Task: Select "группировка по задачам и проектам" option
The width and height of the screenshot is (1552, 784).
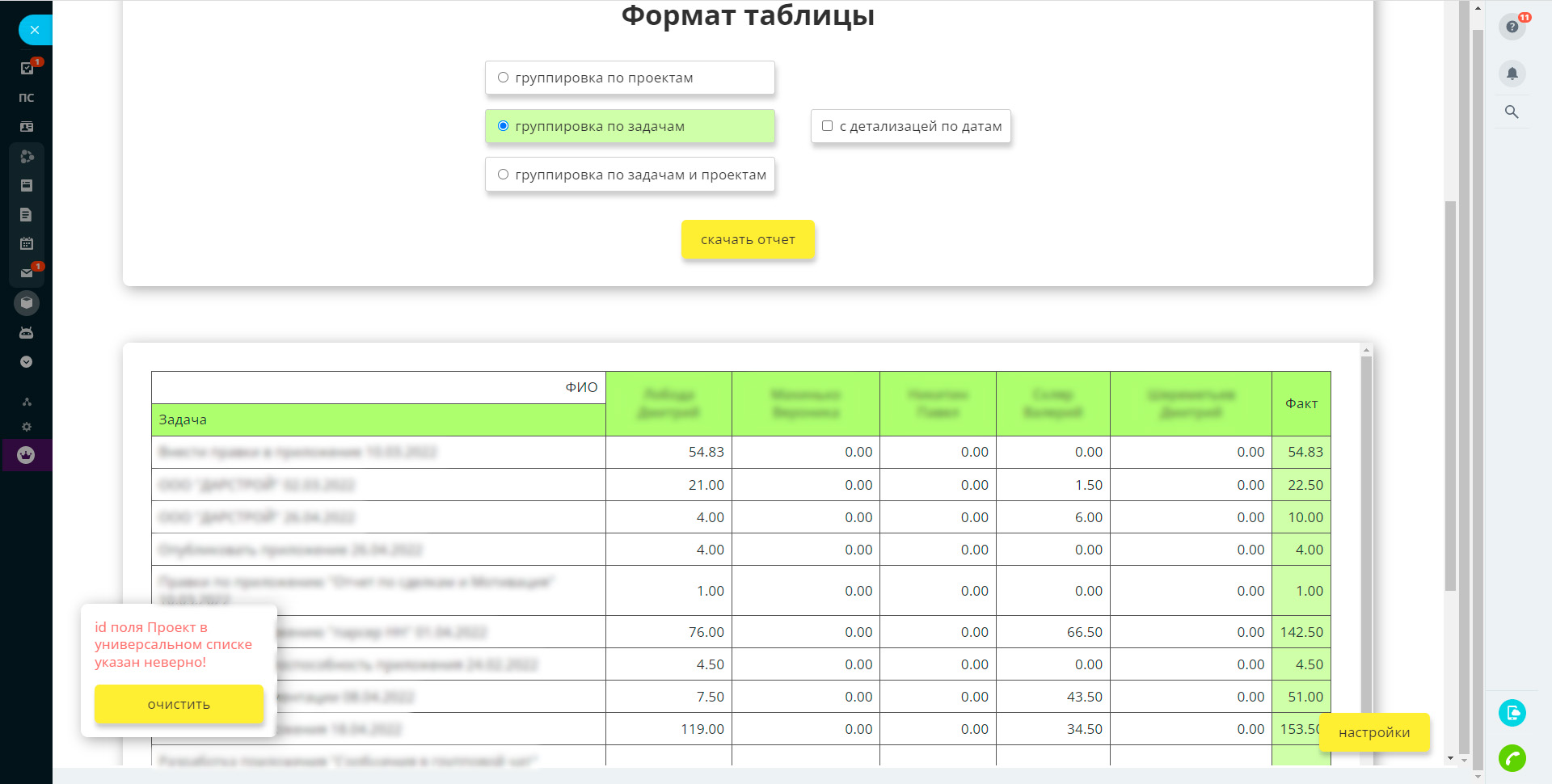Action: (x=503, y=175)
